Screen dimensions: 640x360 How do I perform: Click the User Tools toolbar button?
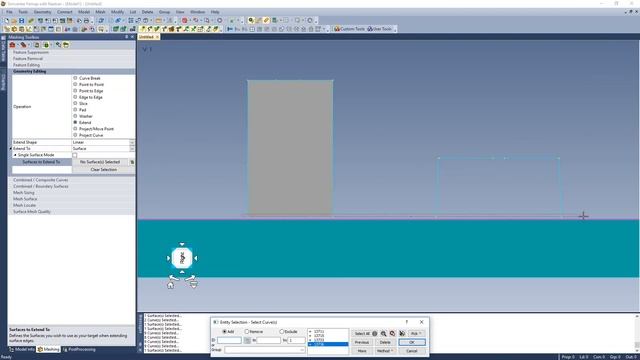(380, 29)
